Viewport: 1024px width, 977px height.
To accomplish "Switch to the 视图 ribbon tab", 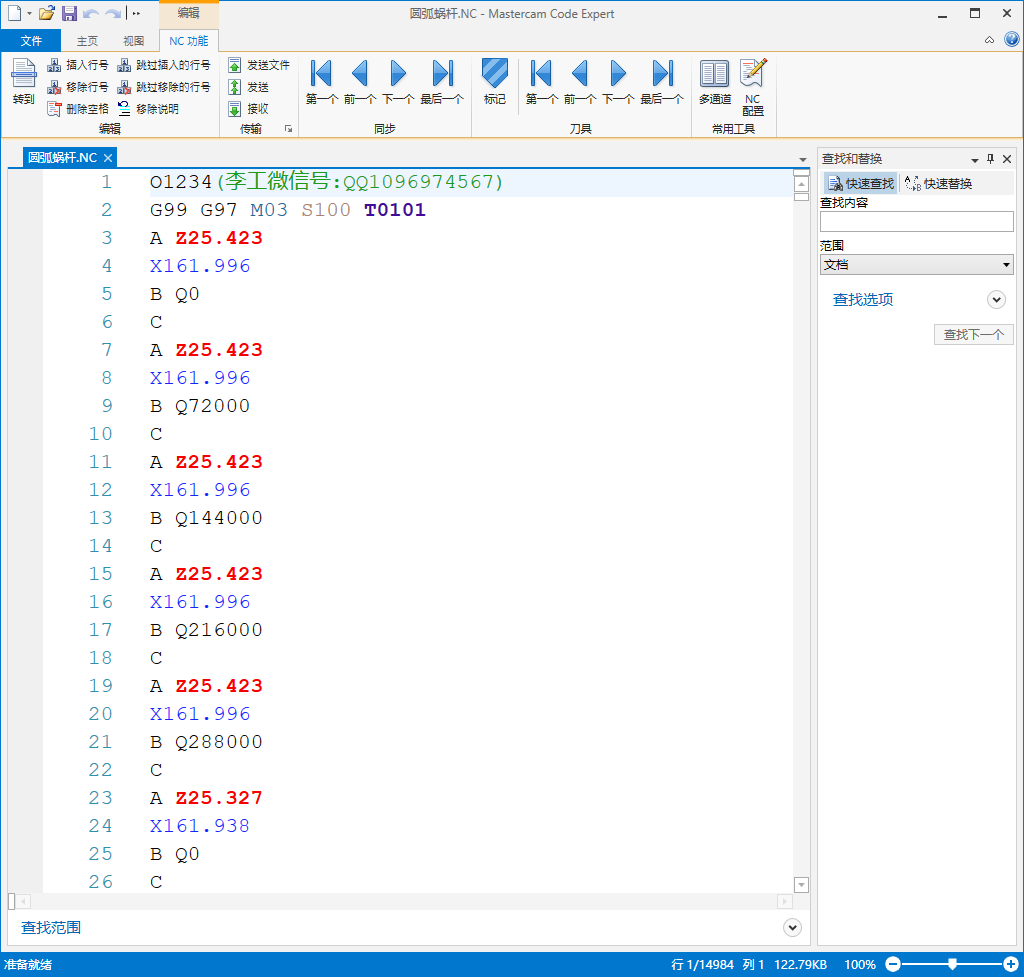I will 133,40.
